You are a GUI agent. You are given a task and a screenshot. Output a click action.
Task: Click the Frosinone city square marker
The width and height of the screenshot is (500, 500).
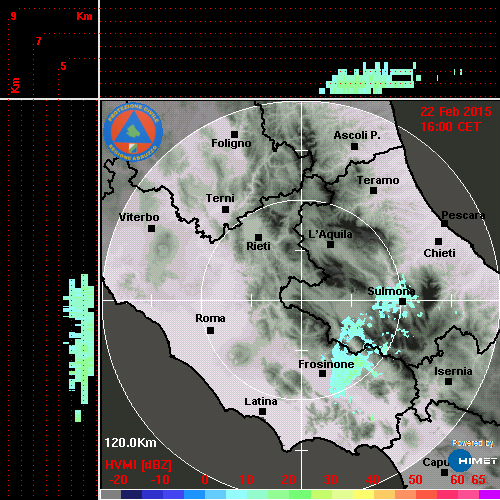point(322,374)
